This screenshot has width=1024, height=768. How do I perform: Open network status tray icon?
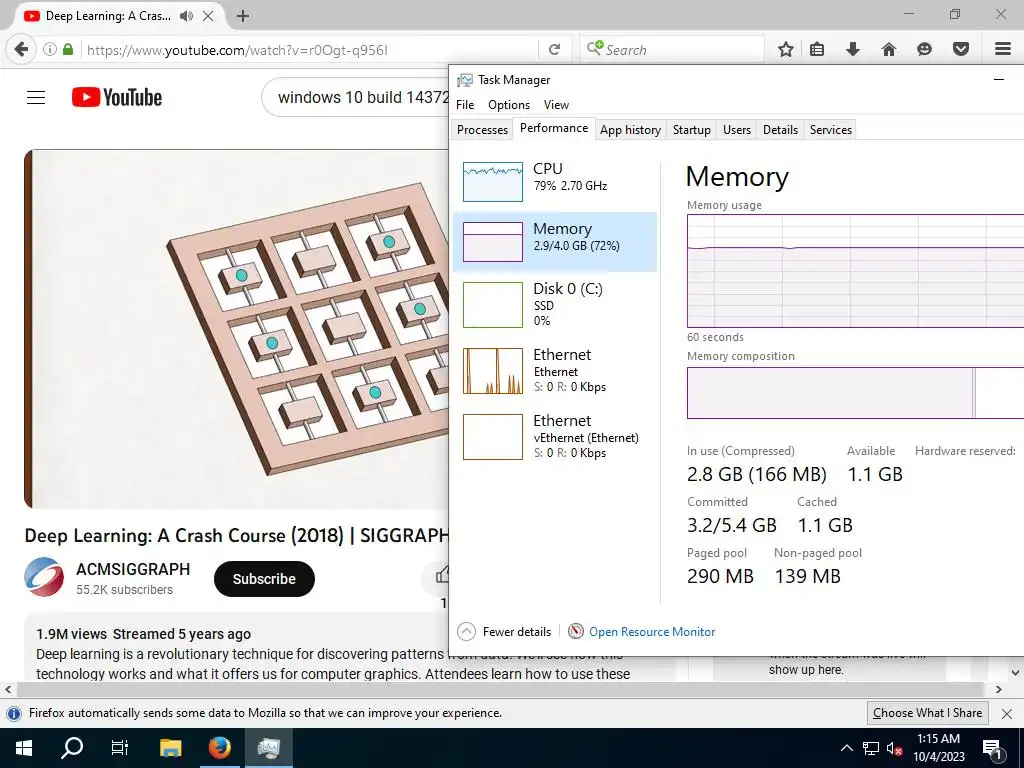point(871,748)
